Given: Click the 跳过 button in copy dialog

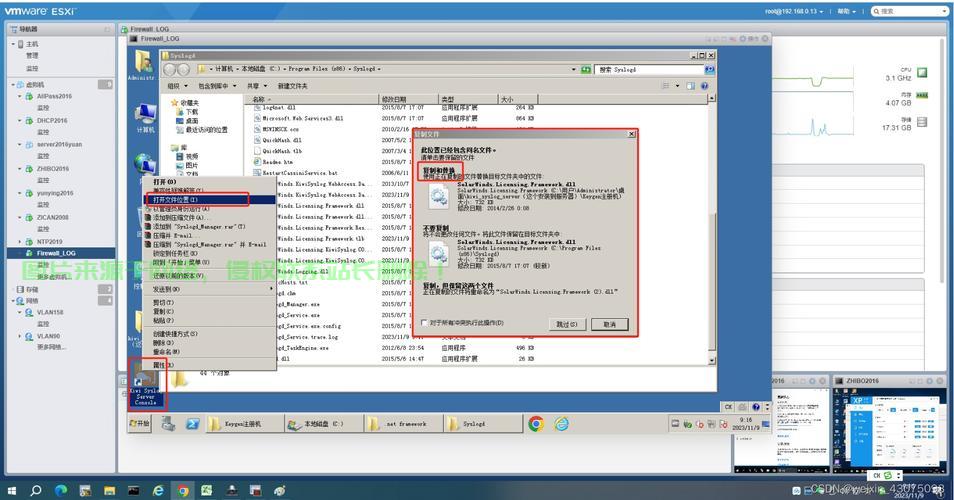Looking at the screenshot, I should (566, 324).
